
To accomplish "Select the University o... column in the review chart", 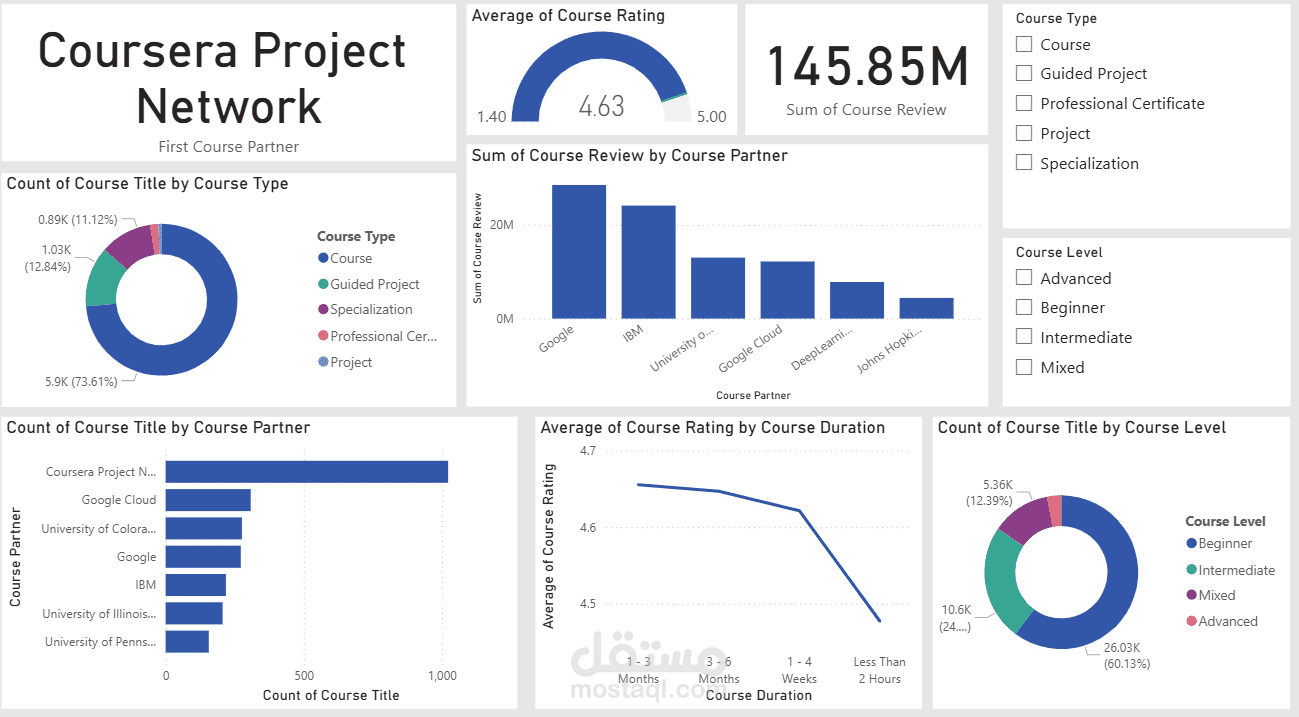I will [x=718, y=288].
